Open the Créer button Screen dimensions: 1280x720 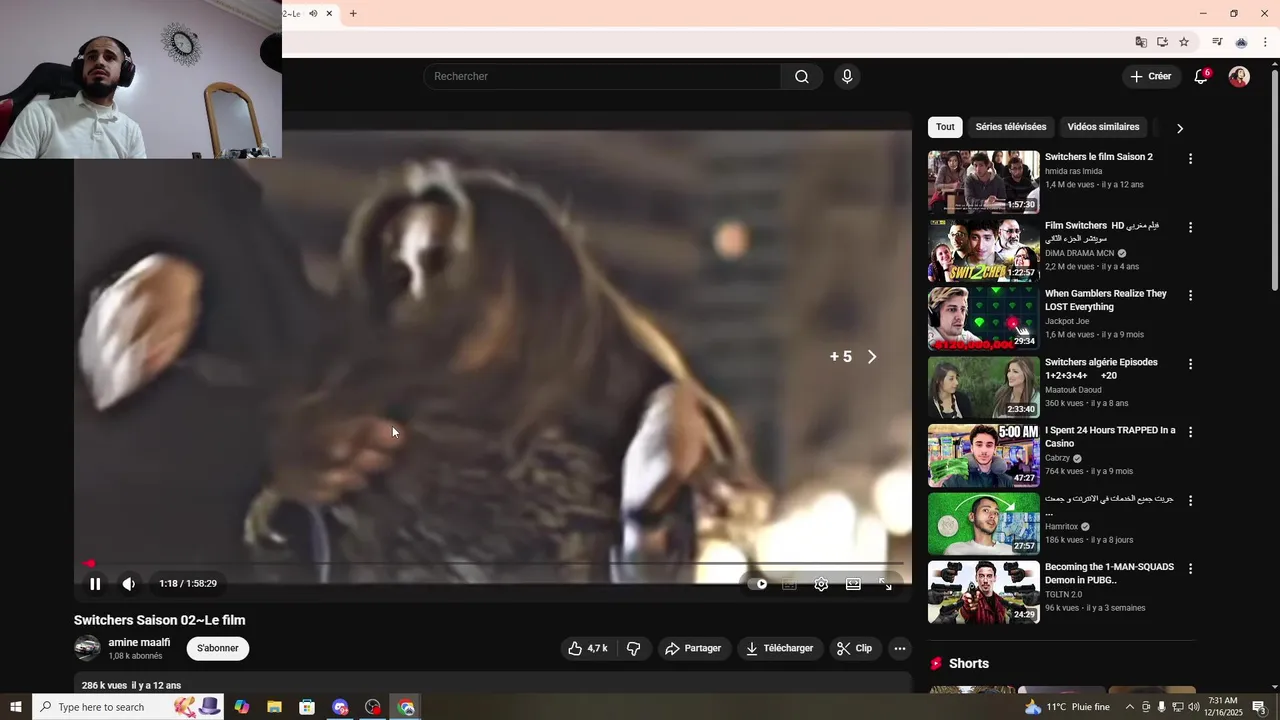click(1150, 76)
